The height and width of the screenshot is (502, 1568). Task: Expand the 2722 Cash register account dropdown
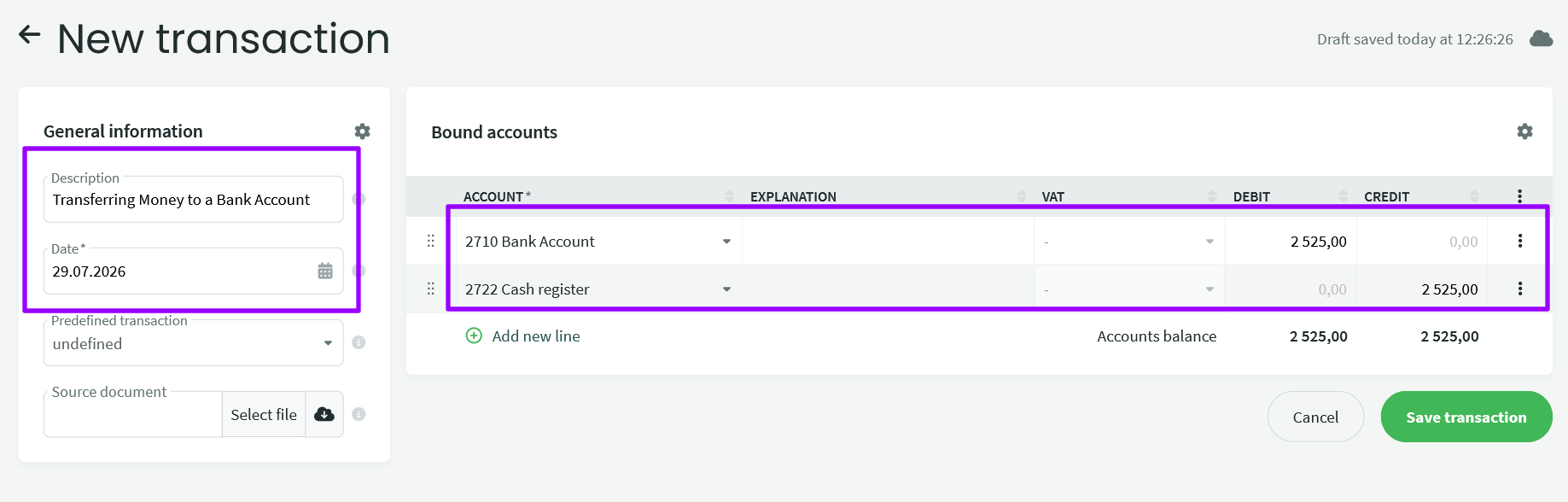tap(726, 289)
